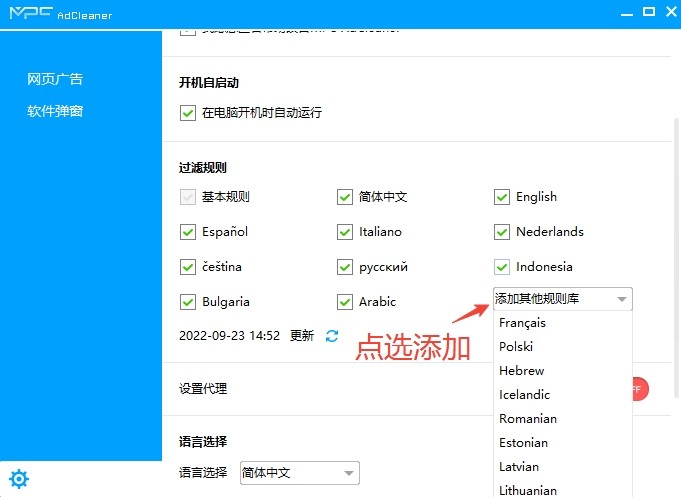Viewport: 681px width, 497px height.
Task: Click the MPC AdCleaner logo
Action: [x=52, y=12]
